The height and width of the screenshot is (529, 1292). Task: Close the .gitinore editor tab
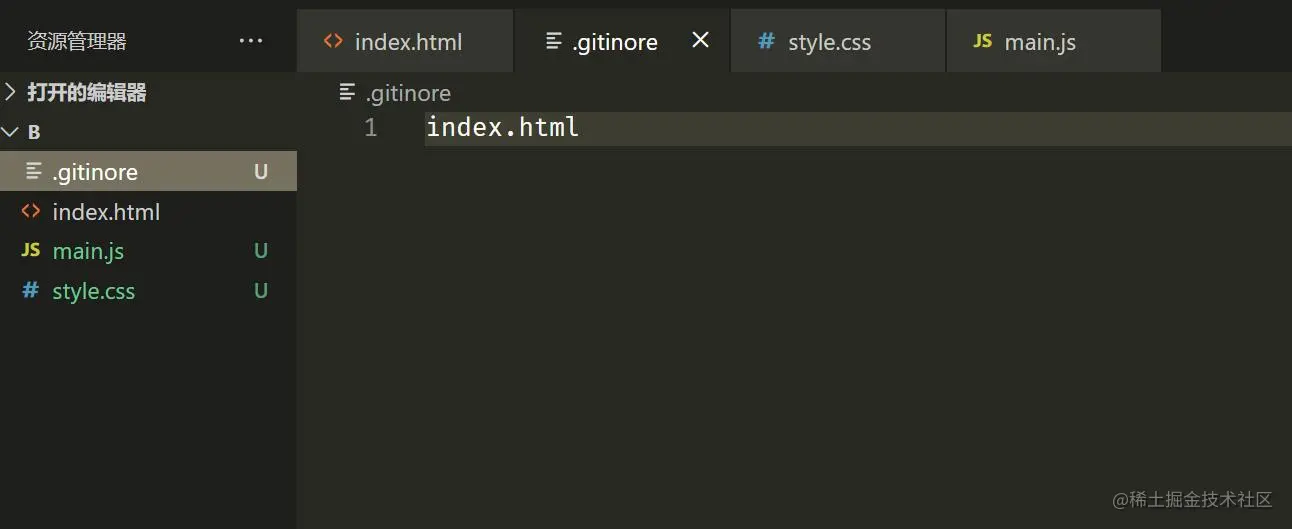pyautogui.click(x=701, y=40)
